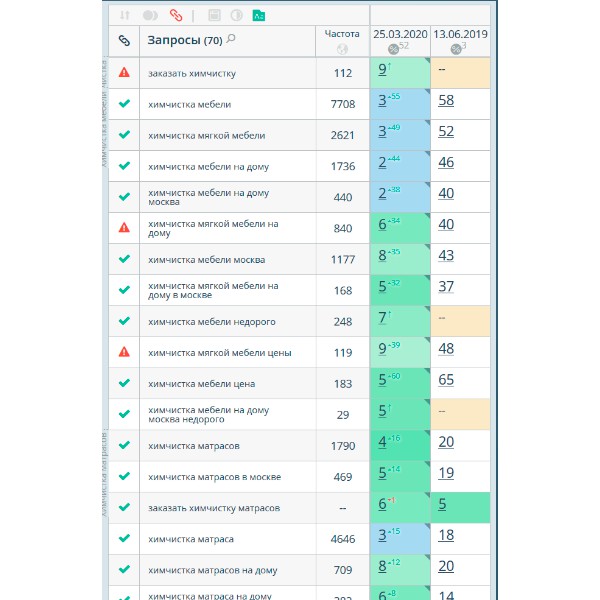This screenshot has width=600, height=600.
Task: Click warning triangle for заказать химчистку
Action: [124, 72]
